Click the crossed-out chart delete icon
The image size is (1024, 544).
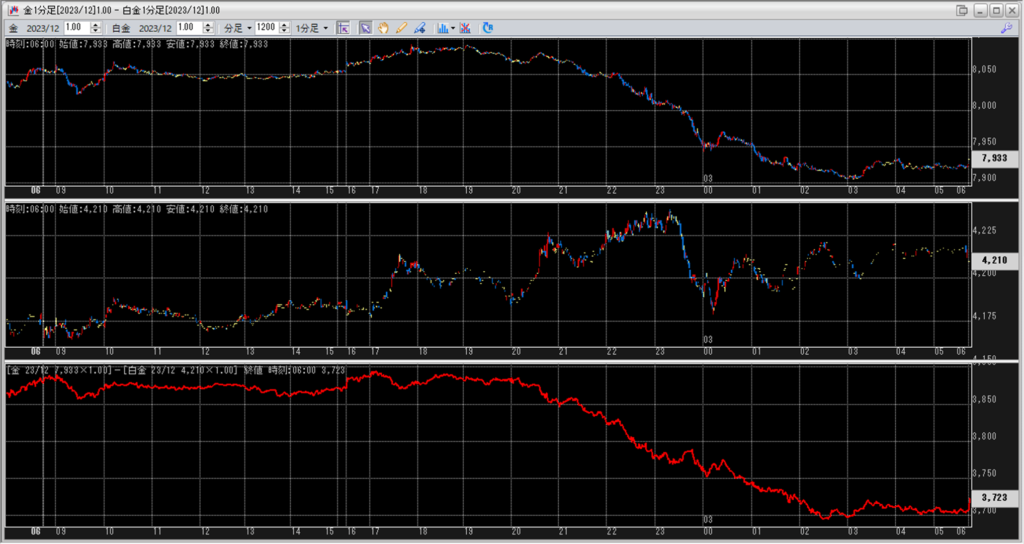click(x=466, y=28)
